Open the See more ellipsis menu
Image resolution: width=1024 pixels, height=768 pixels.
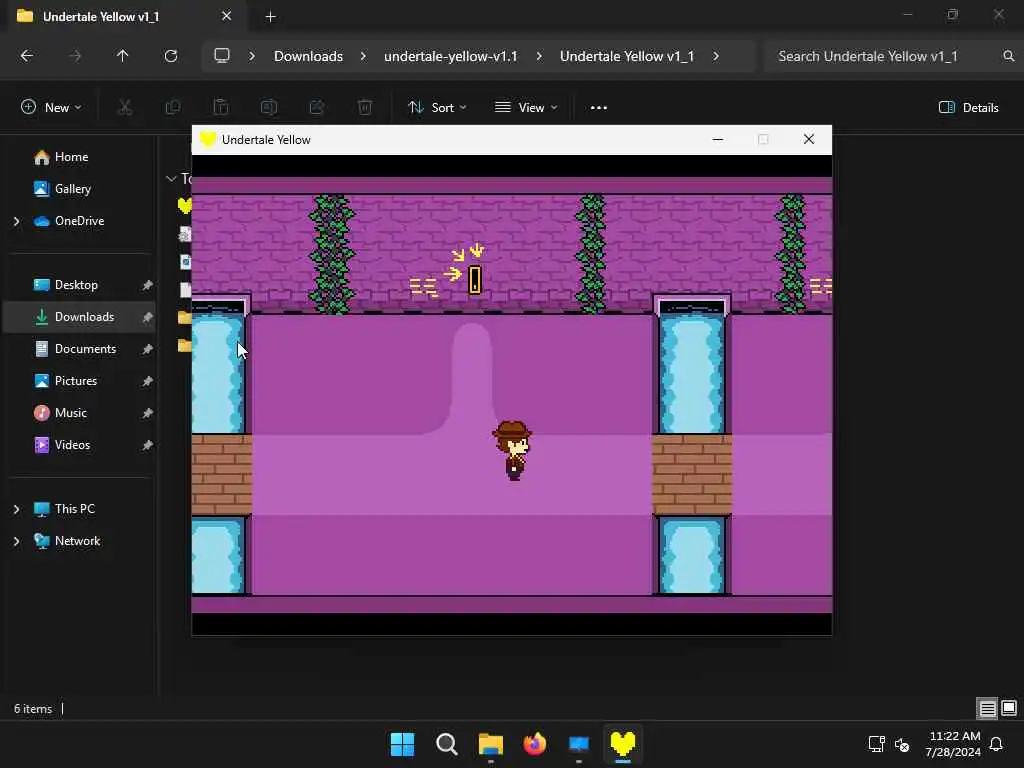pyautogui.click(x=599, y=108)
